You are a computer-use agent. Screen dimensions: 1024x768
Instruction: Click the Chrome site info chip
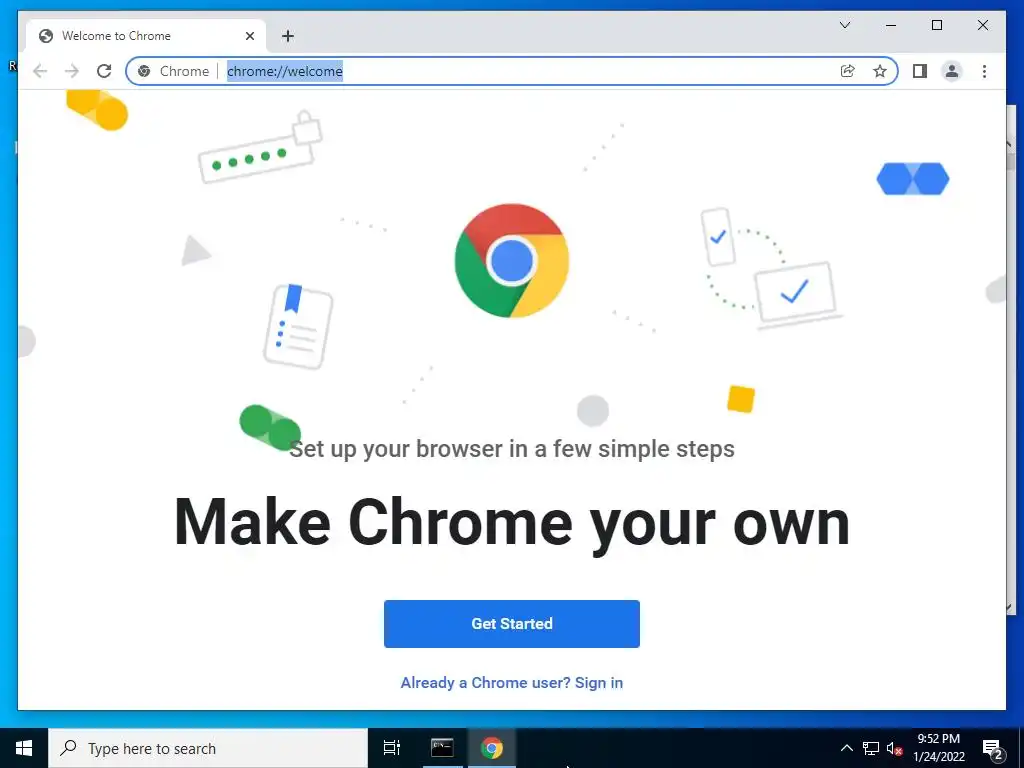pyautogui.click(x=174, y=71)
